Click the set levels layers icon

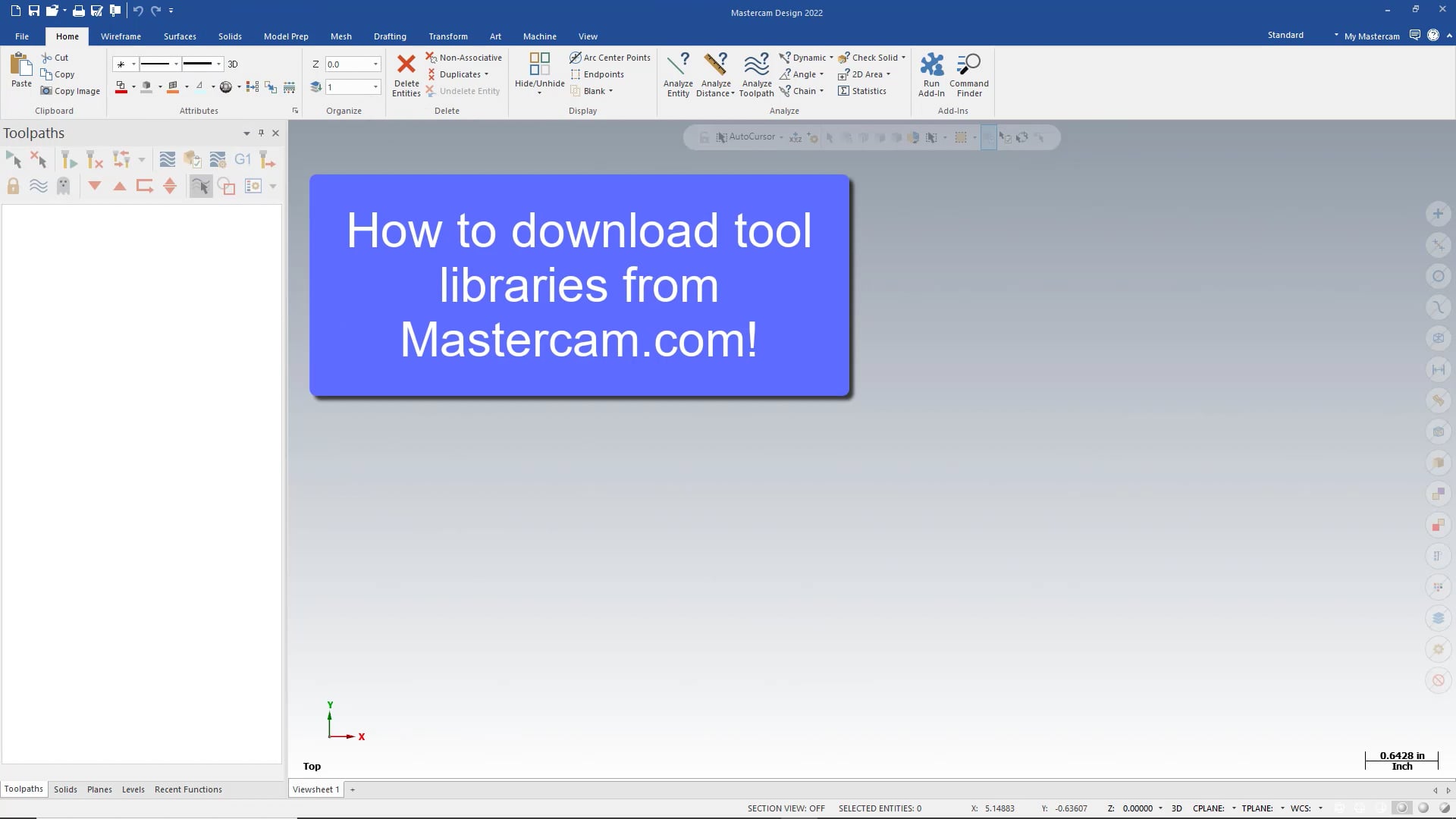click(316, 87)
